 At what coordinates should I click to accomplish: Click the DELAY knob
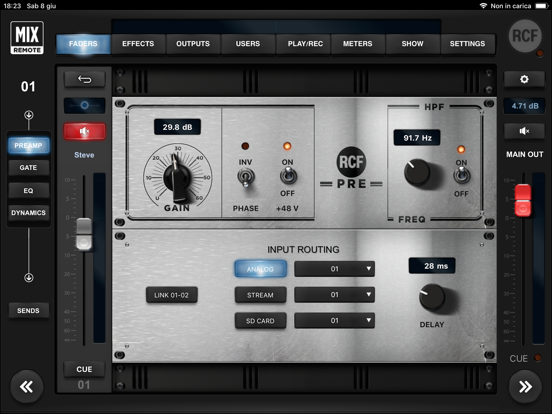click(x=432, y=297)
